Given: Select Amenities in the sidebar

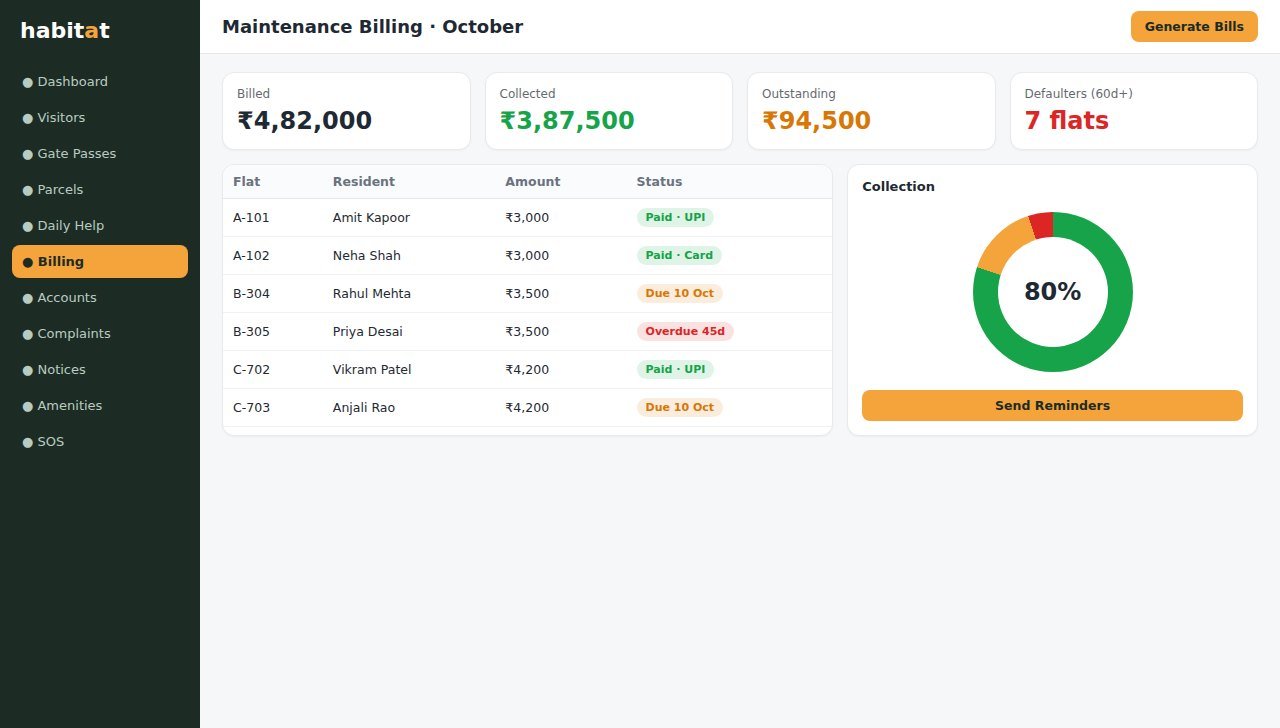Looking at the screenshot, I should pyautogui.click(x=100, y=406).
